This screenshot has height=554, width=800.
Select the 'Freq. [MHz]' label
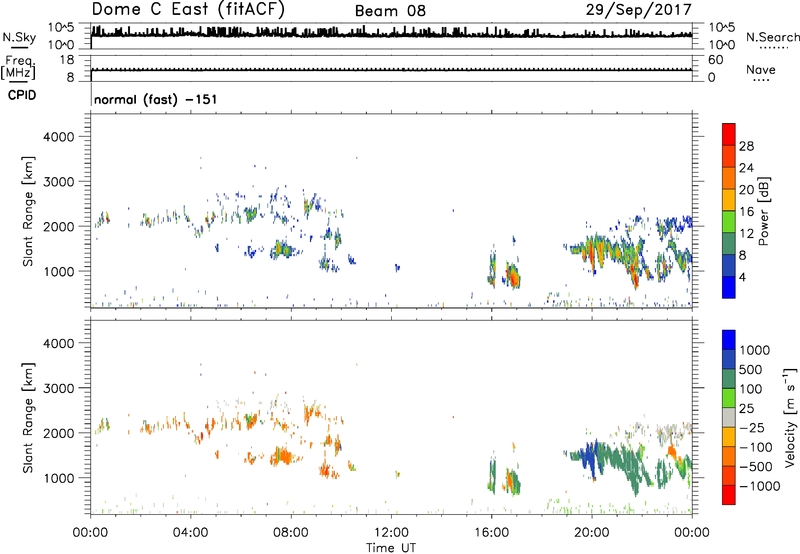click(19, 68)
